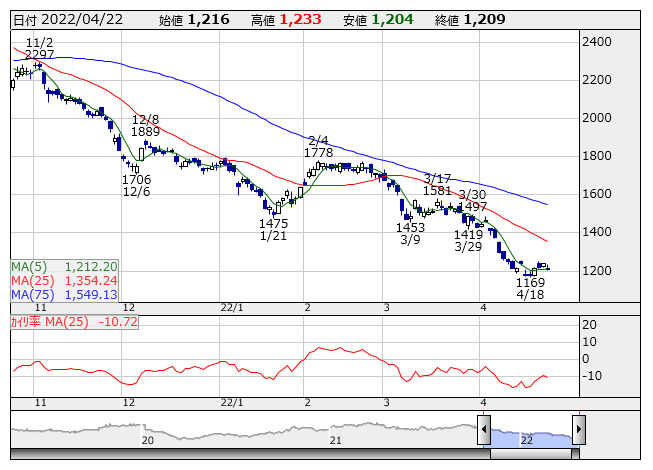This screenshot has width=653, height=470.
Task: Click the 4/18 low marker at 1169
Action: coord(530,290)
